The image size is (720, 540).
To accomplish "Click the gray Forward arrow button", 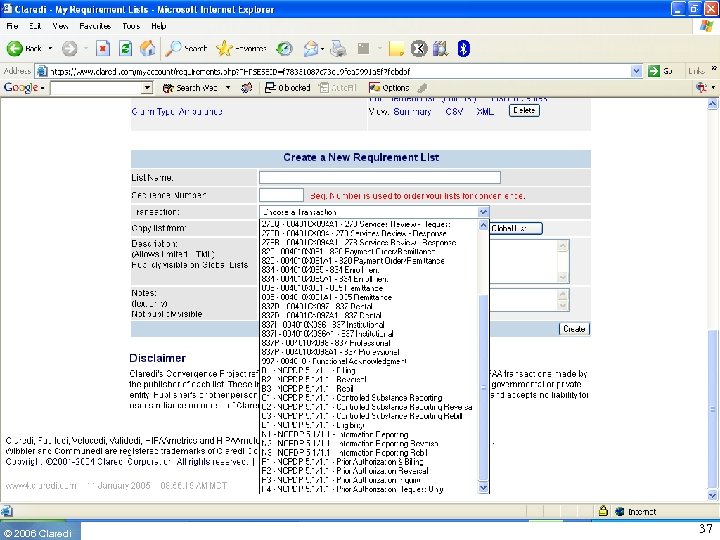I will (69, 48).
